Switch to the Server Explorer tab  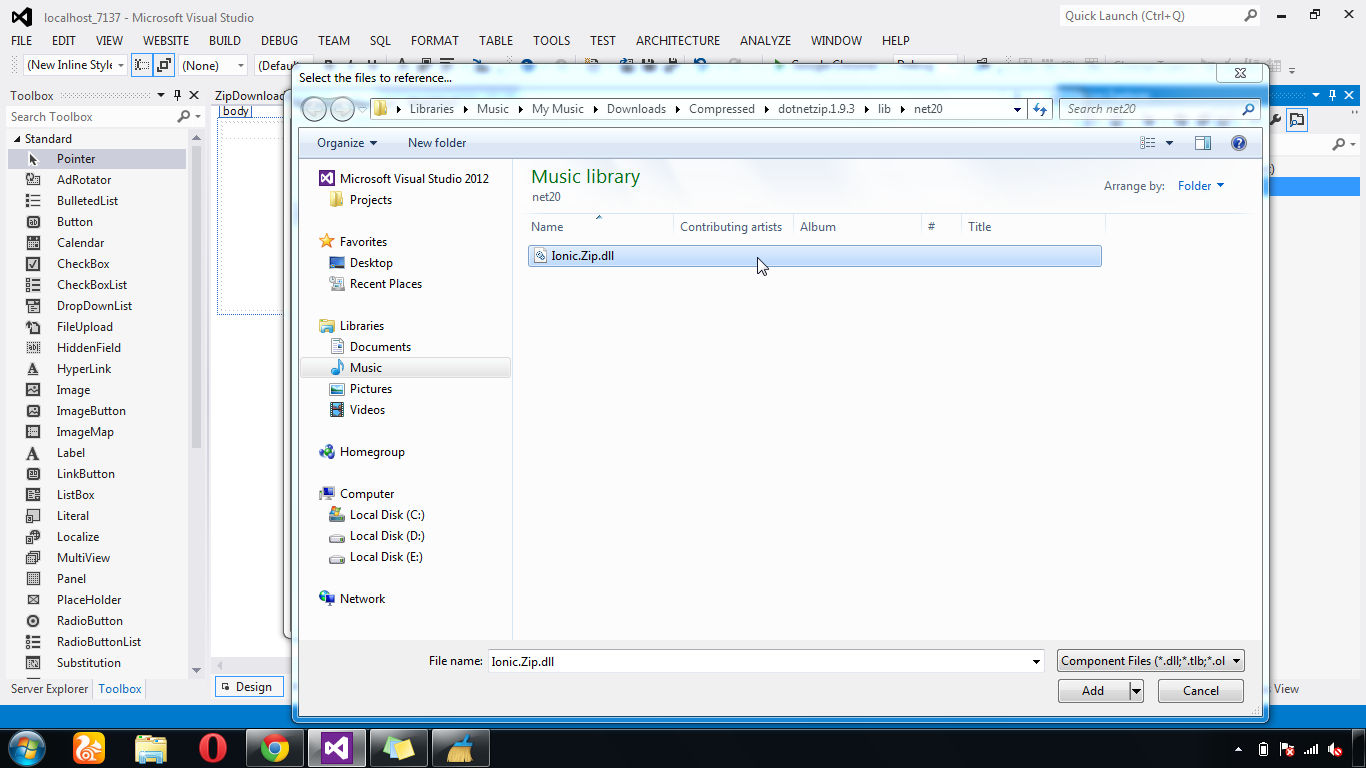49,689
